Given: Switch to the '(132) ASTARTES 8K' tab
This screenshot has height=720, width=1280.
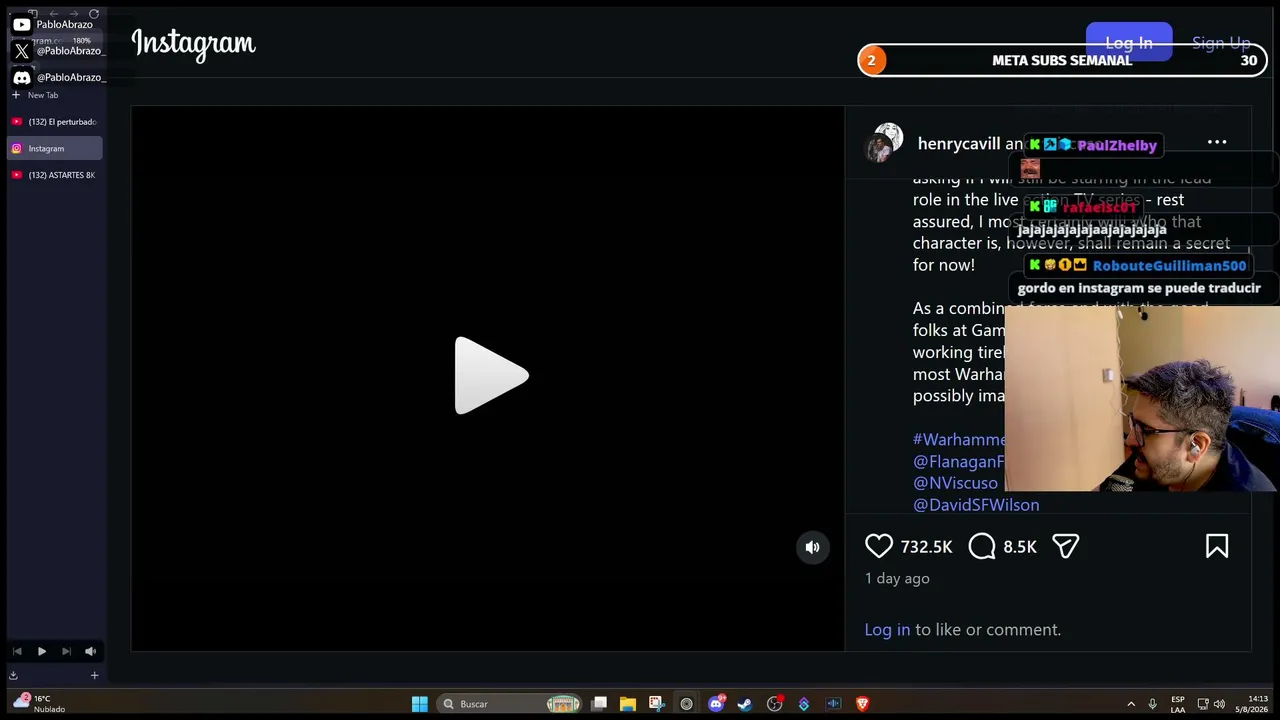Looking at the screenshot, I should pyautogui.click(x=55, y=175).
